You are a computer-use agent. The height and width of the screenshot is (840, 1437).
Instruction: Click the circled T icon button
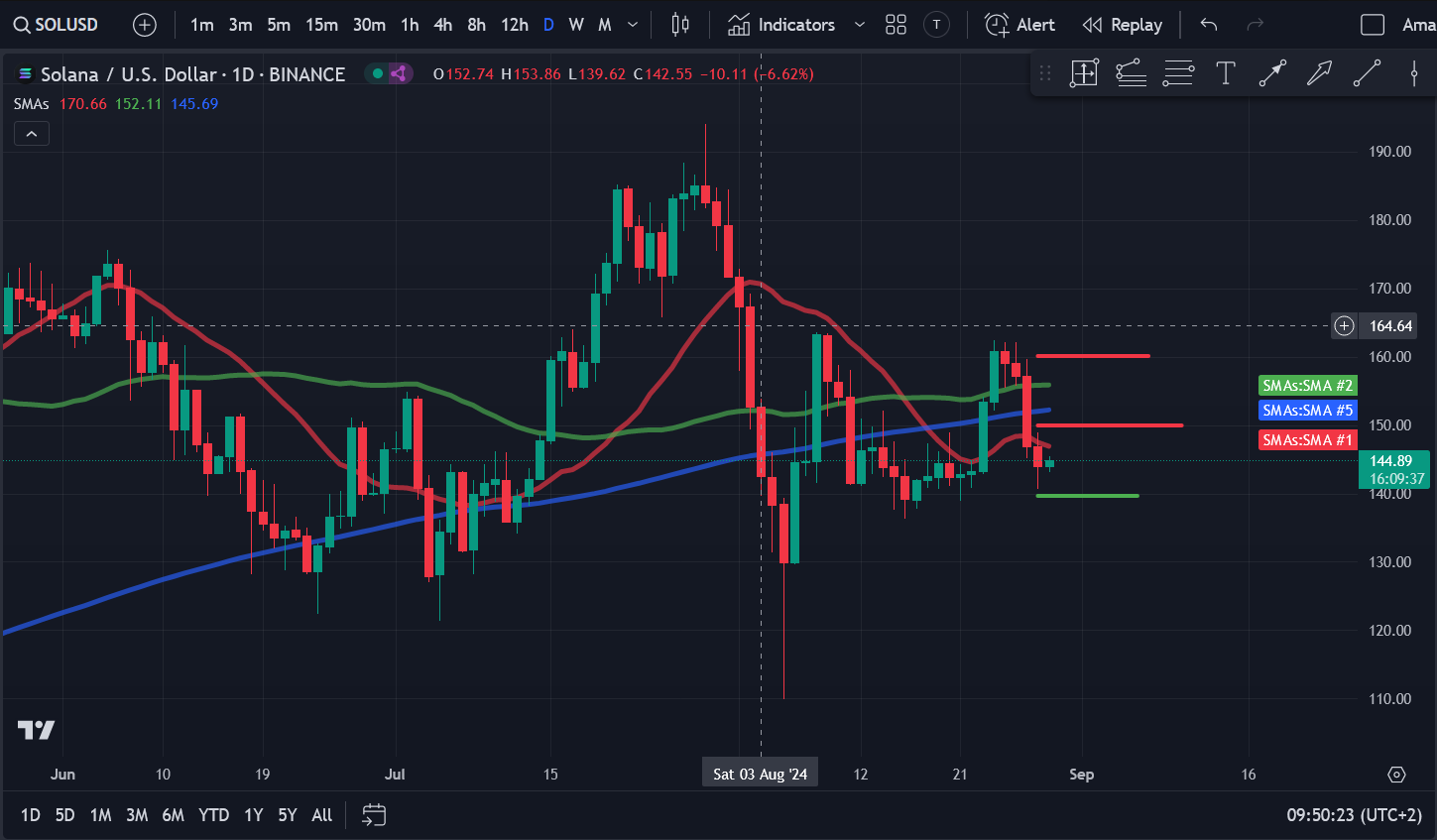click(x=936, y=25)
